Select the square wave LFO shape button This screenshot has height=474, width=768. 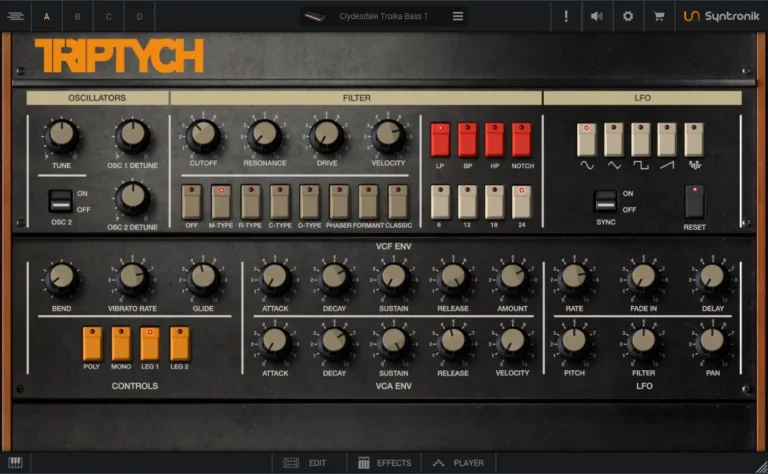tap(640, 140)
